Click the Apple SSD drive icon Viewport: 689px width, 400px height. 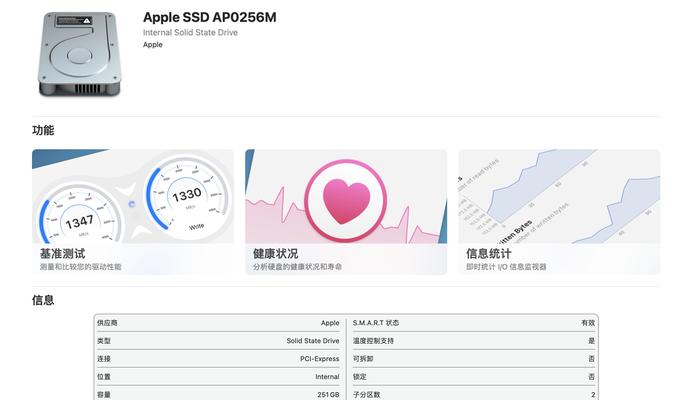pyautogui.click(x=80, y=54)
